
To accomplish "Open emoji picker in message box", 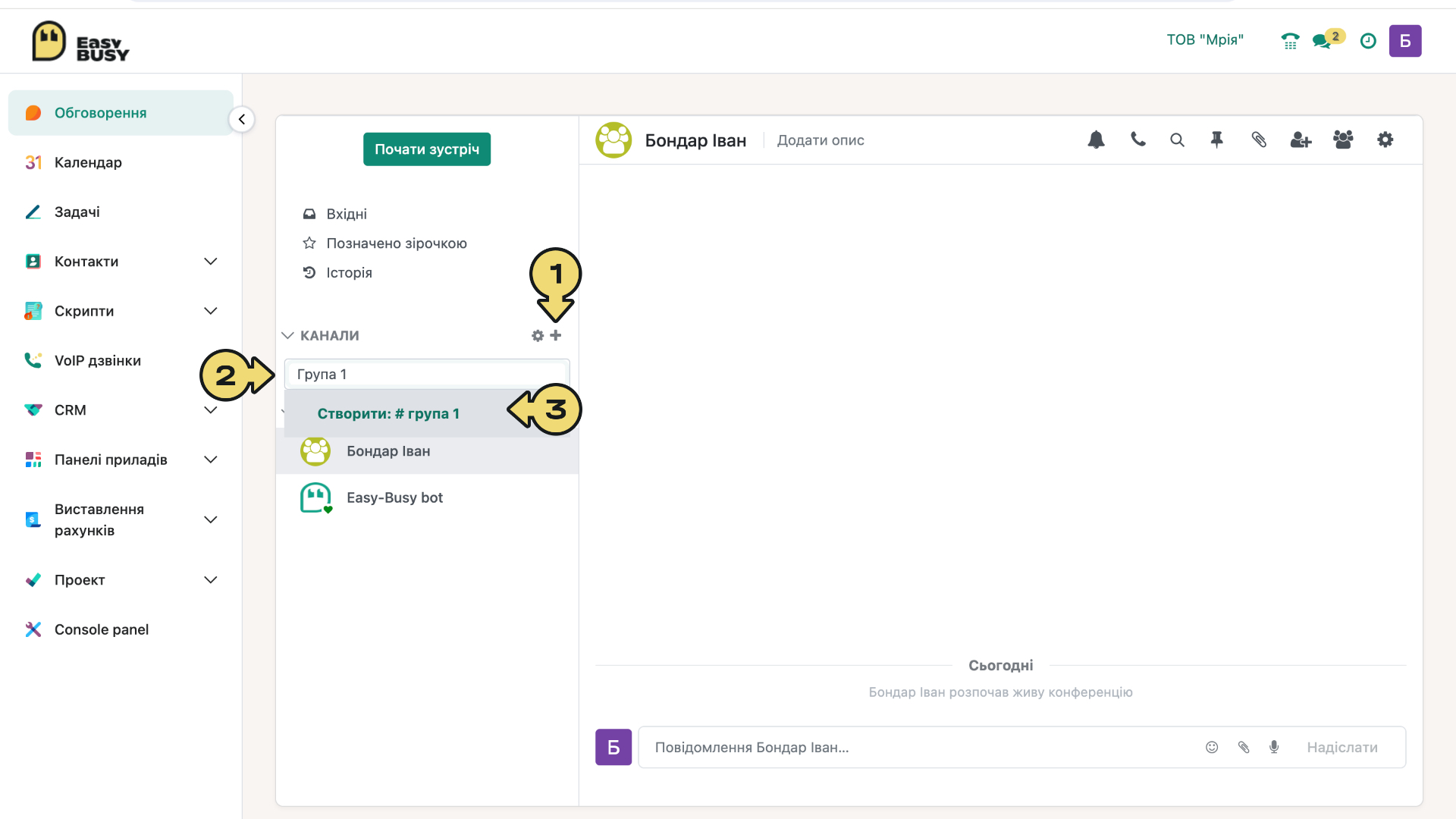I will coord(1212,747).
